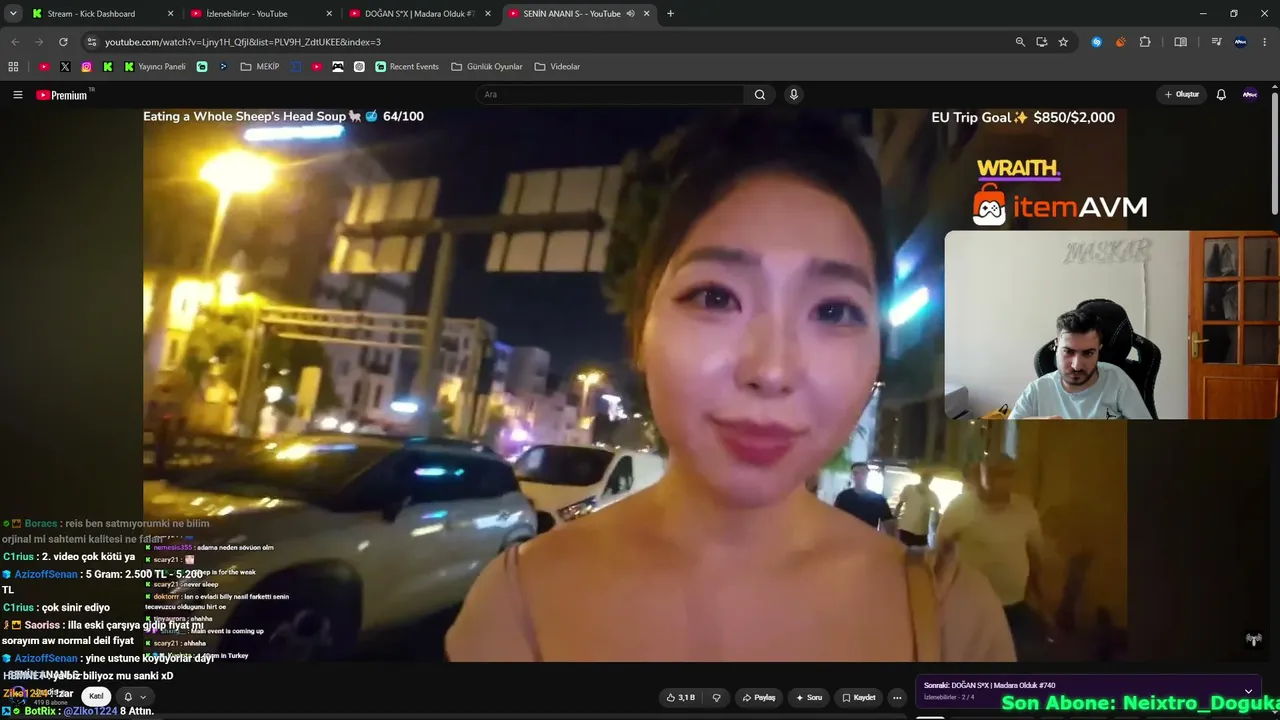This screenshot has height=720, width=1280.
Task: Like the video showing 3,1 B
Action: pyautogui.click(x=680, y=697)
